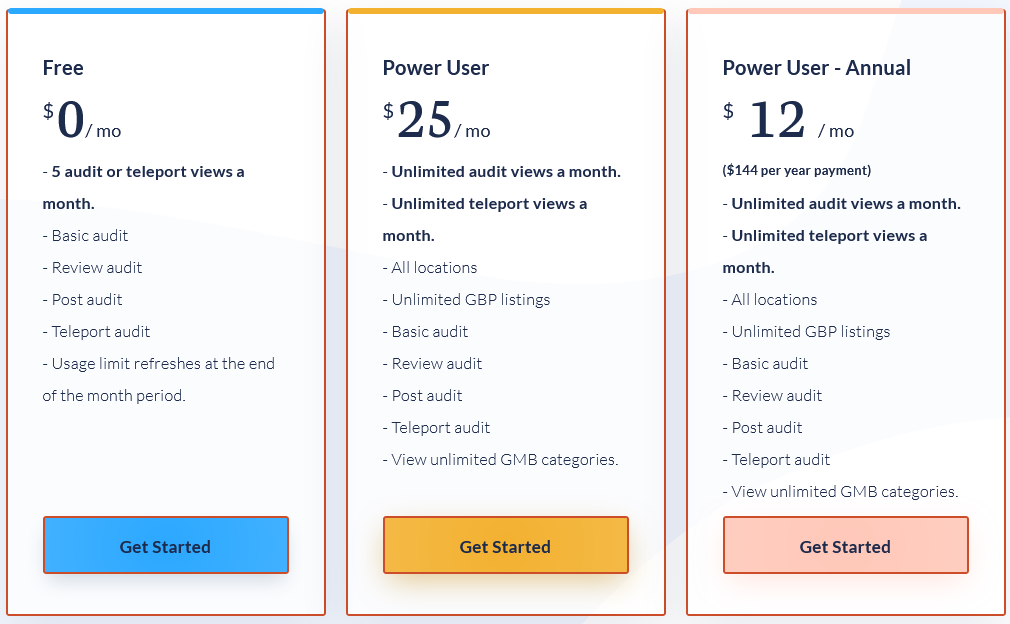1010x624 pixels.
Task: Select the monthly Power User card title
Action: click(435, 68)
